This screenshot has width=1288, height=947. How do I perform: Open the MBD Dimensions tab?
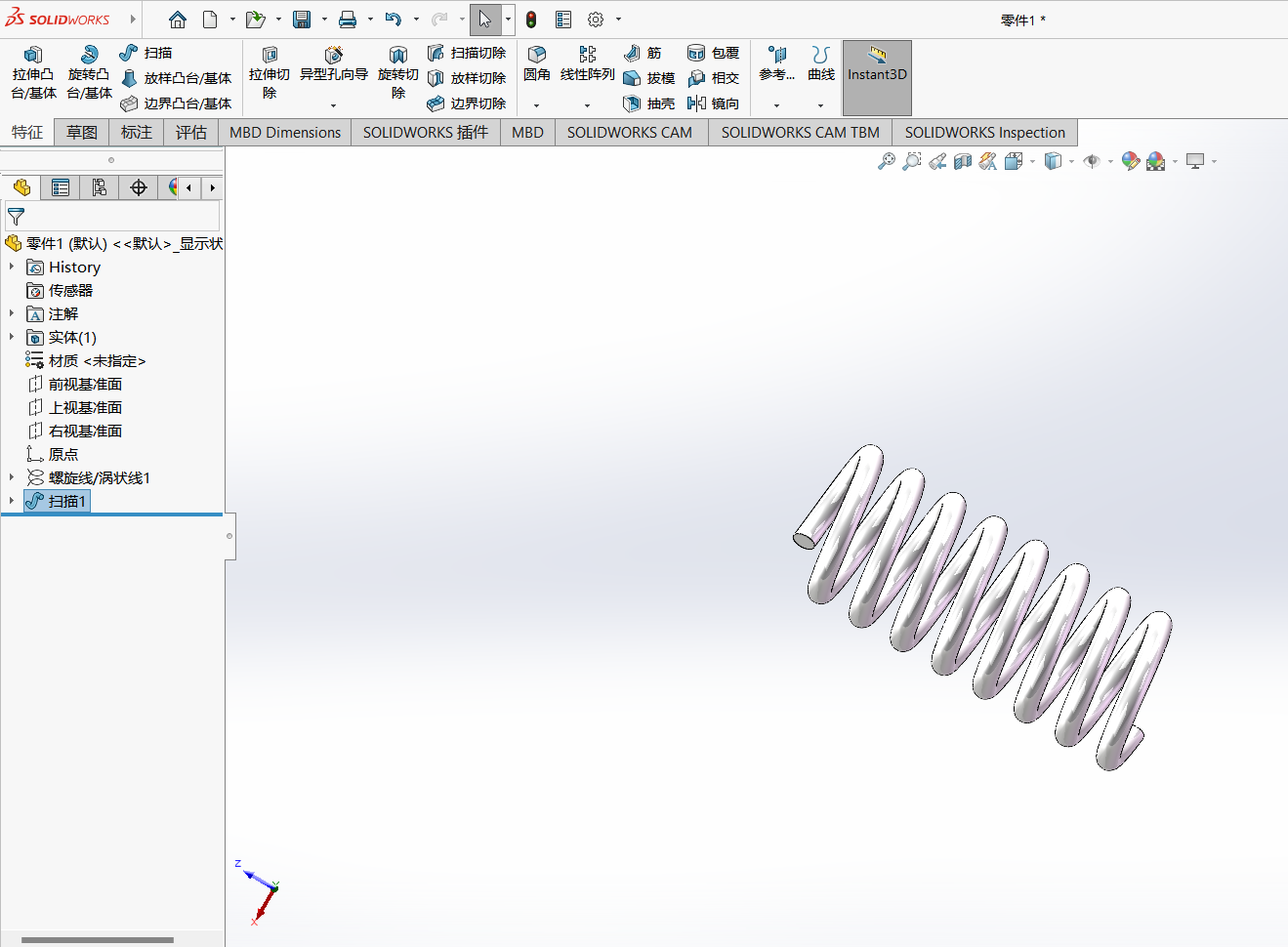click(285, 133)
